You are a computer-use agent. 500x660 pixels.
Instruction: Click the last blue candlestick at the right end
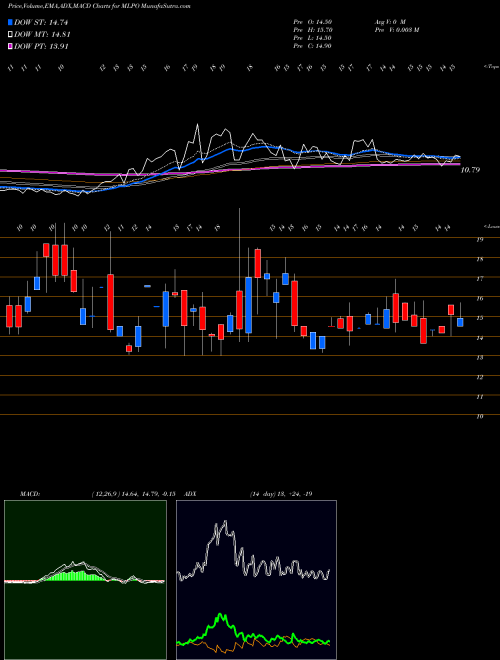[x=460, y=322]
